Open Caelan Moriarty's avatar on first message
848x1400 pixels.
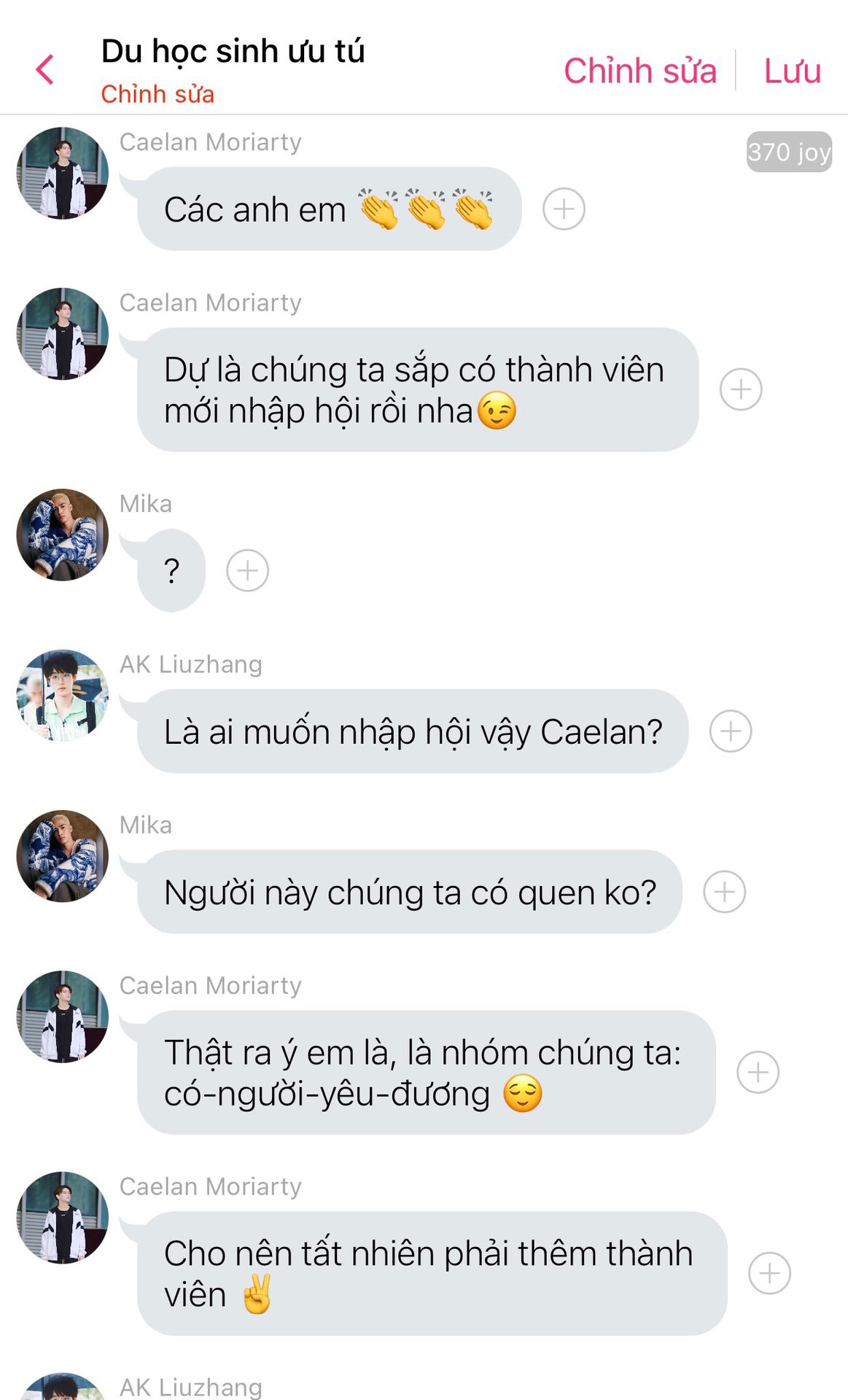pos(63,173)
